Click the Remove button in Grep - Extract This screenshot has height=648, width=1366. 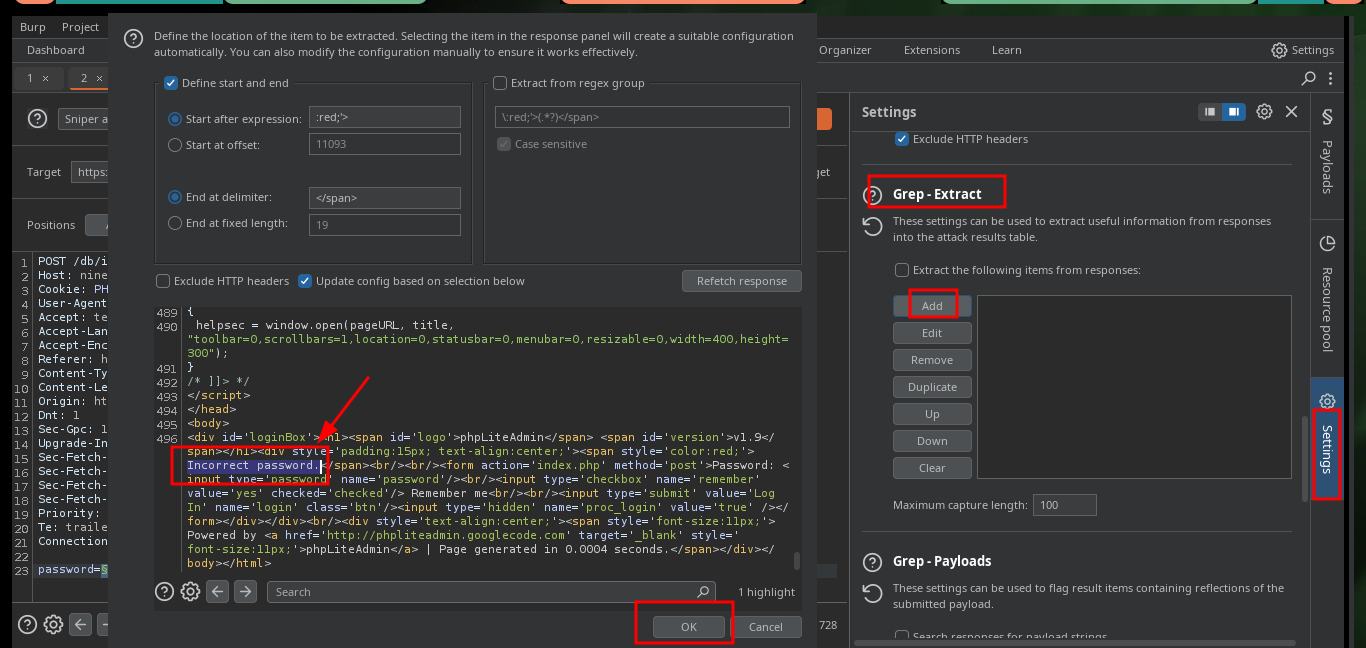[932, 360]
